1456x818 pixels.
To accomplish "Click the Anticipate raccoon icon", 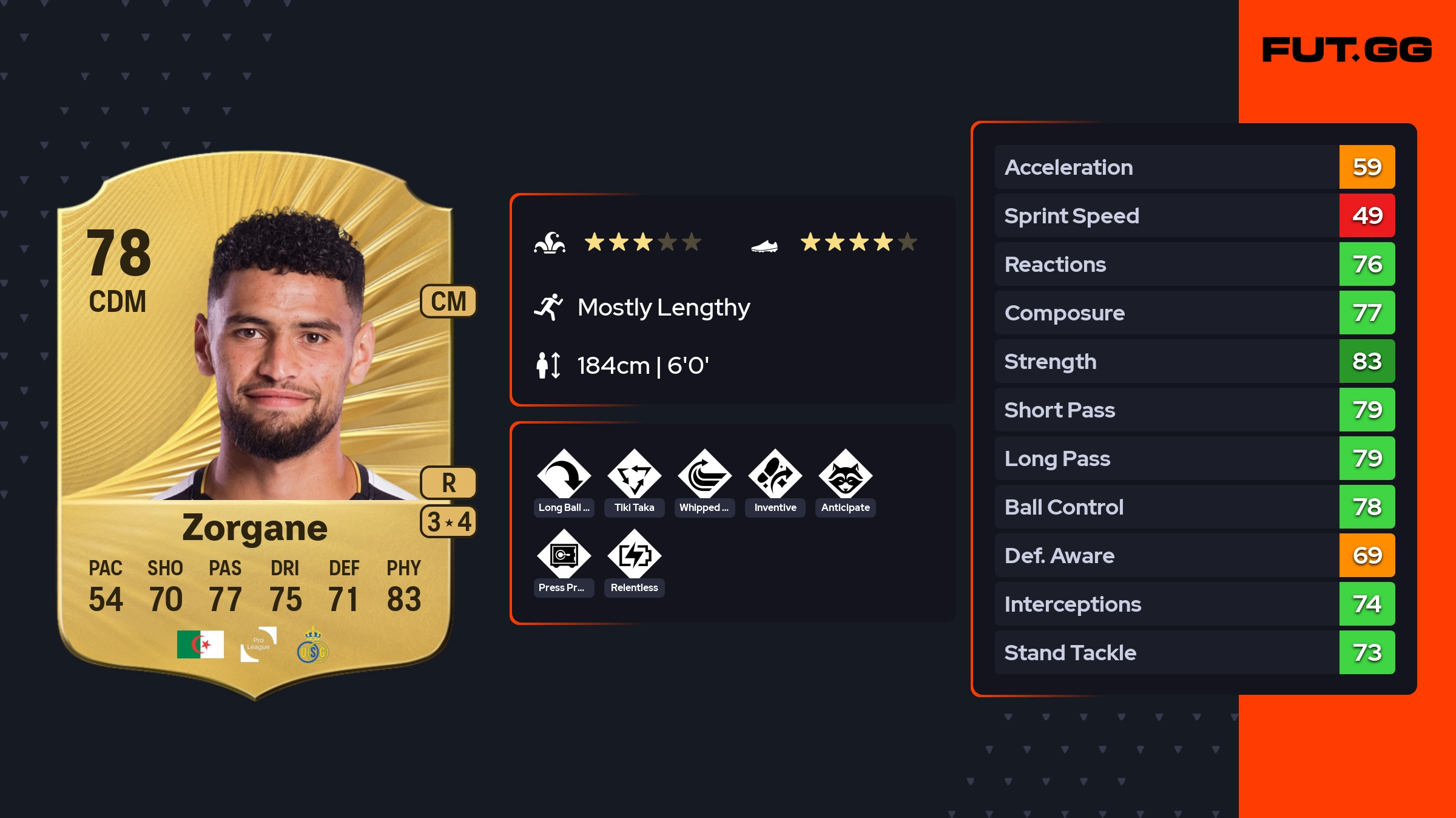I will [x=845, y=475].
